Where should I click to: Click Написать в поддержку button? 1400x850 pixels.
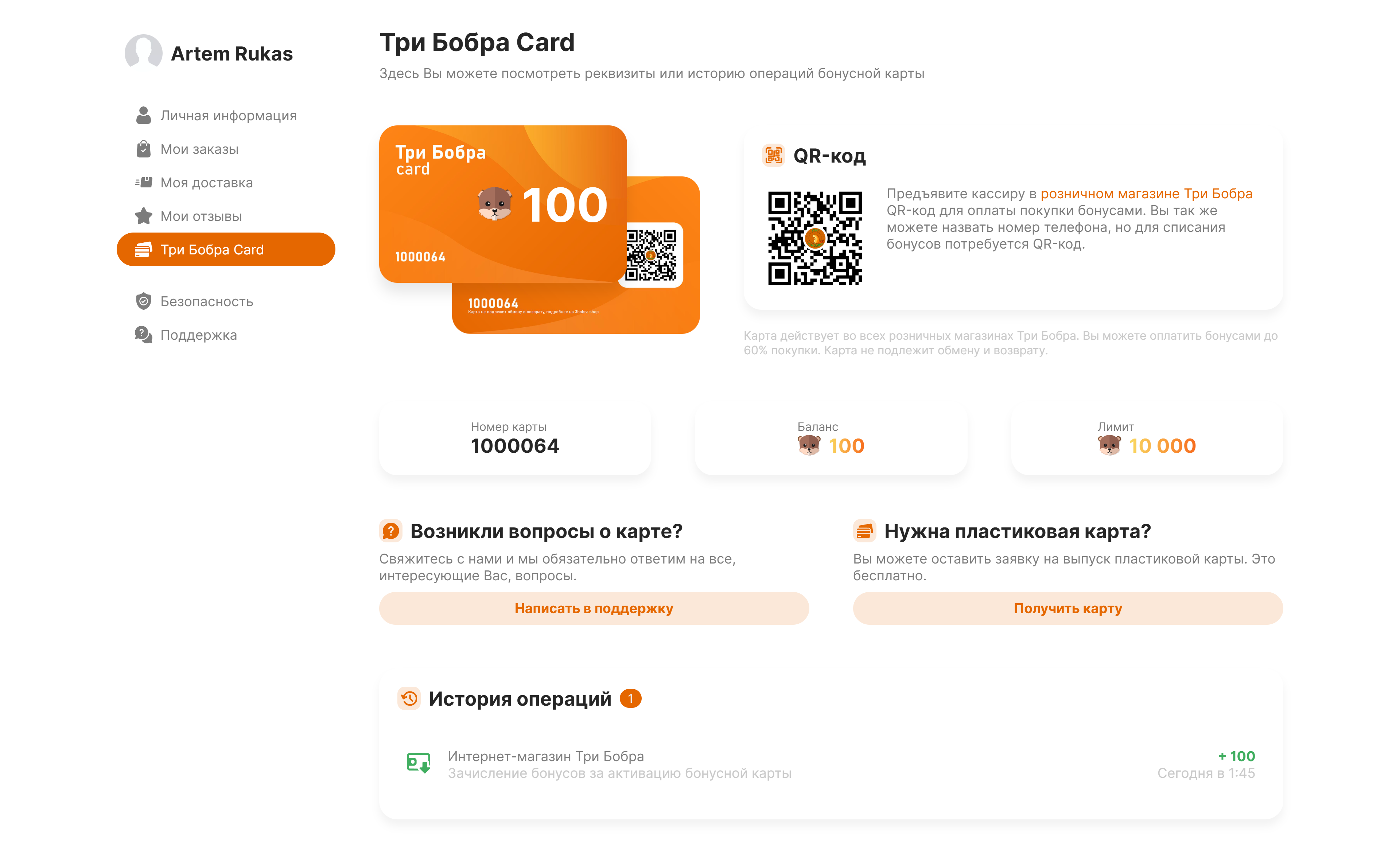(594, 609)
